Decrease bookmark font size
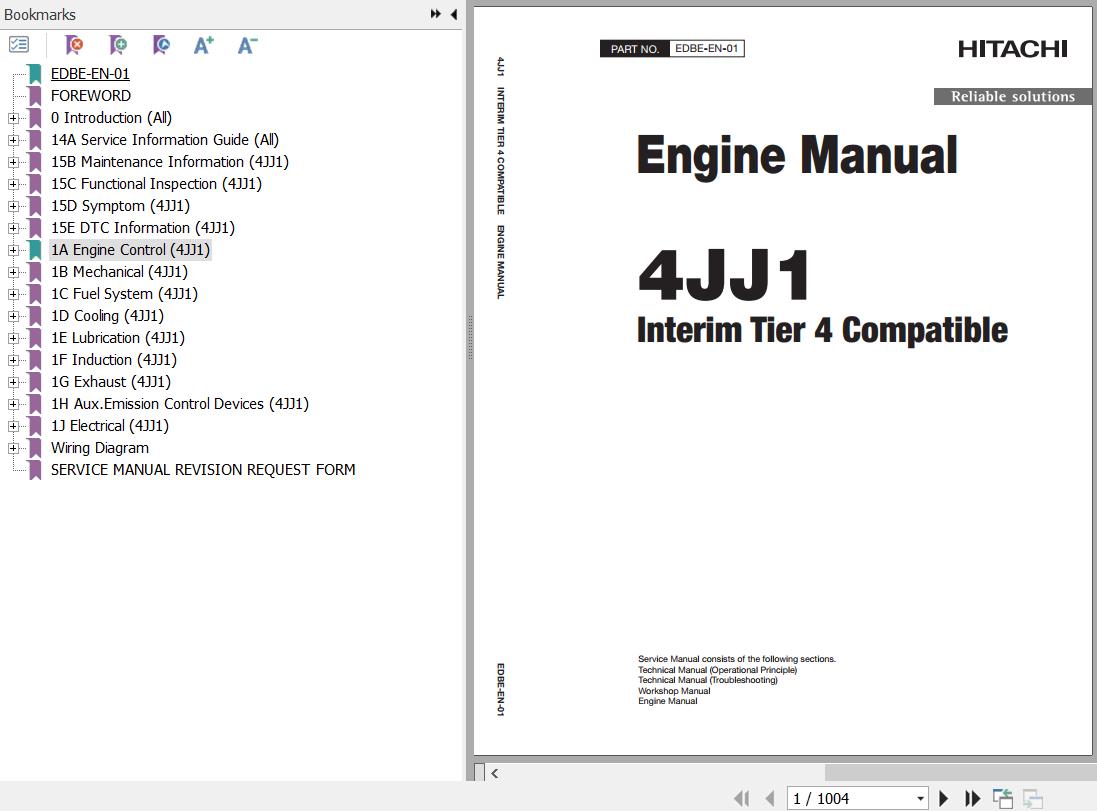The height and width of the screenshot is (811, 1097). [247, 45]
